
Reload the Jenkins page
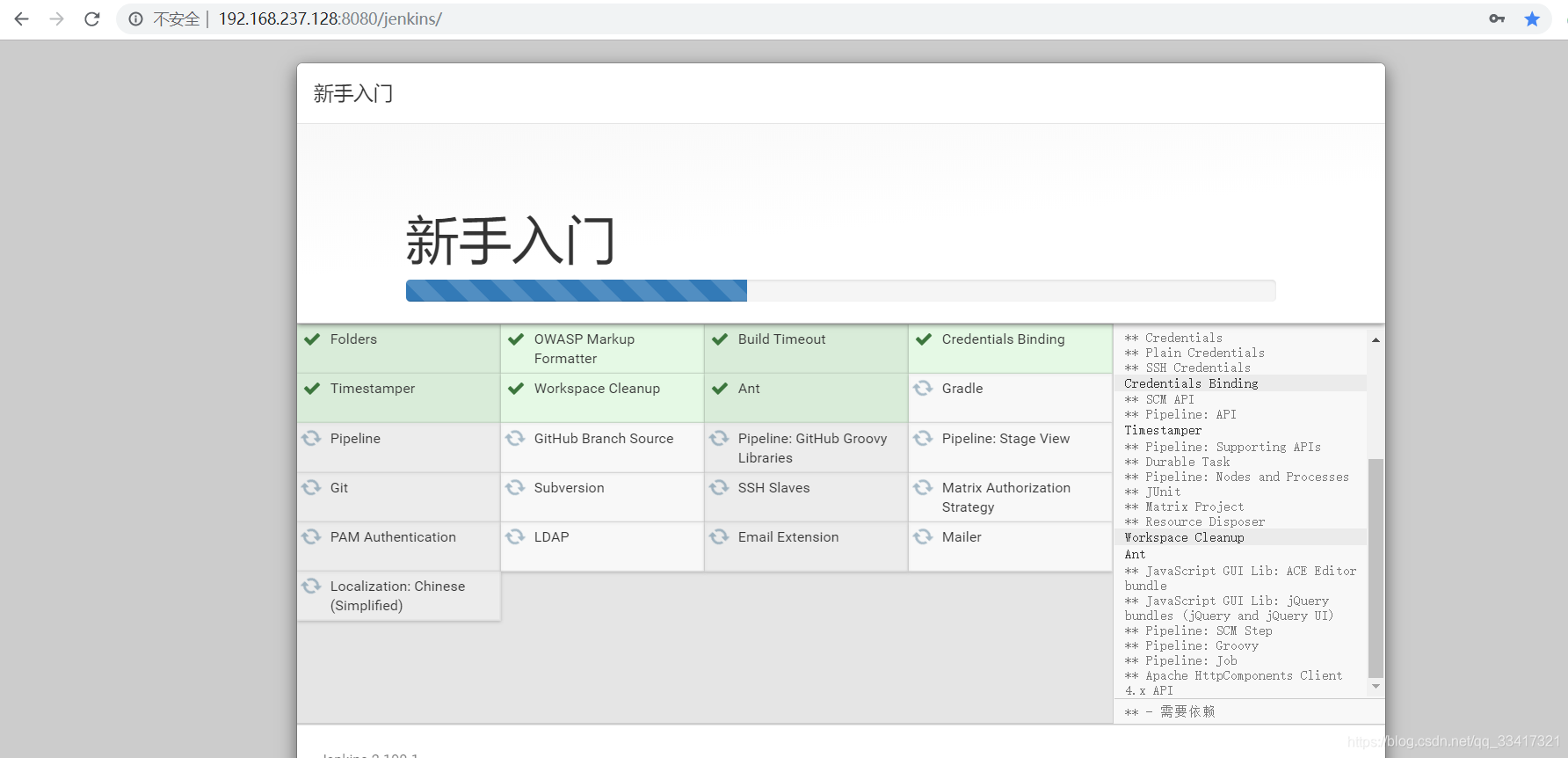tap(92, 18)
